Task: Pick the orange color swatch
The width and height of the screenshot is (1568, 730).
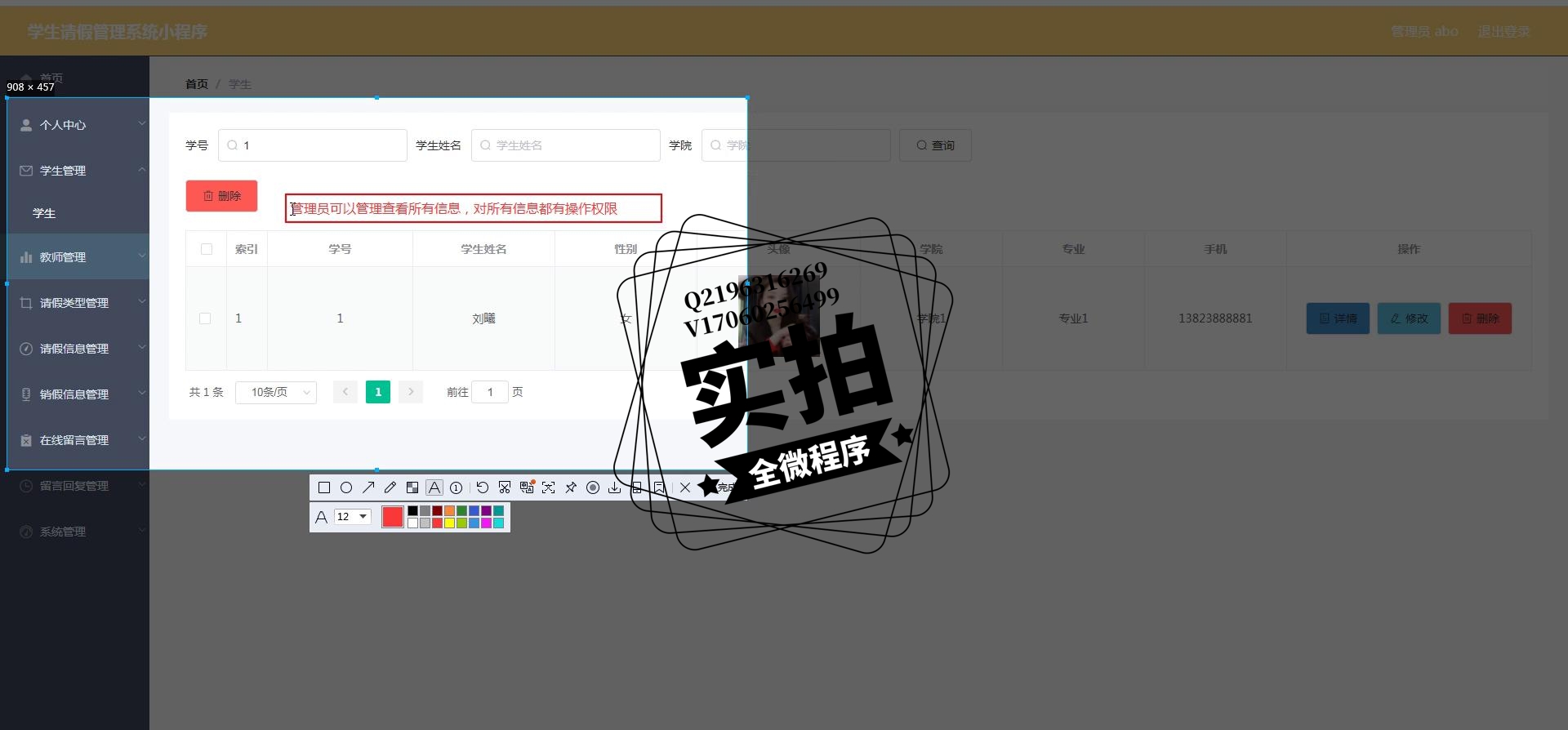Action: 450,511
